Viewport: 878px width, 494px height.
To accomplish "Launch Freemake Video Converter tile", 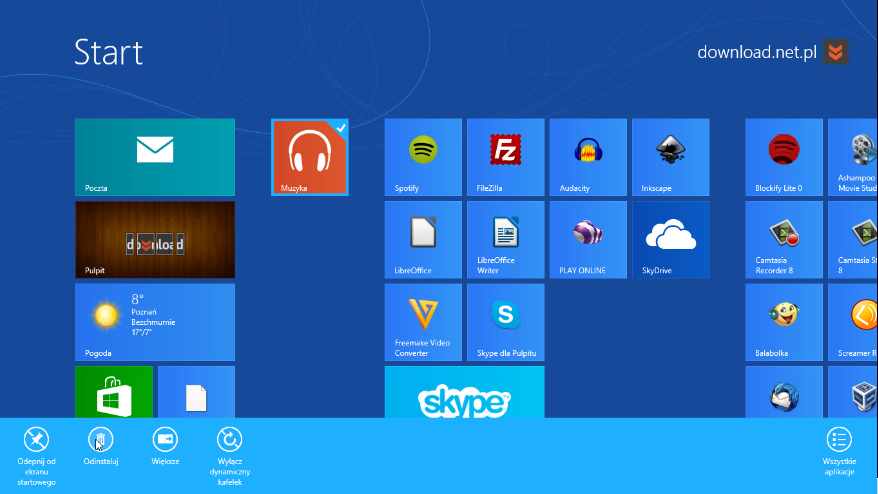I will (x=423, y=322).
